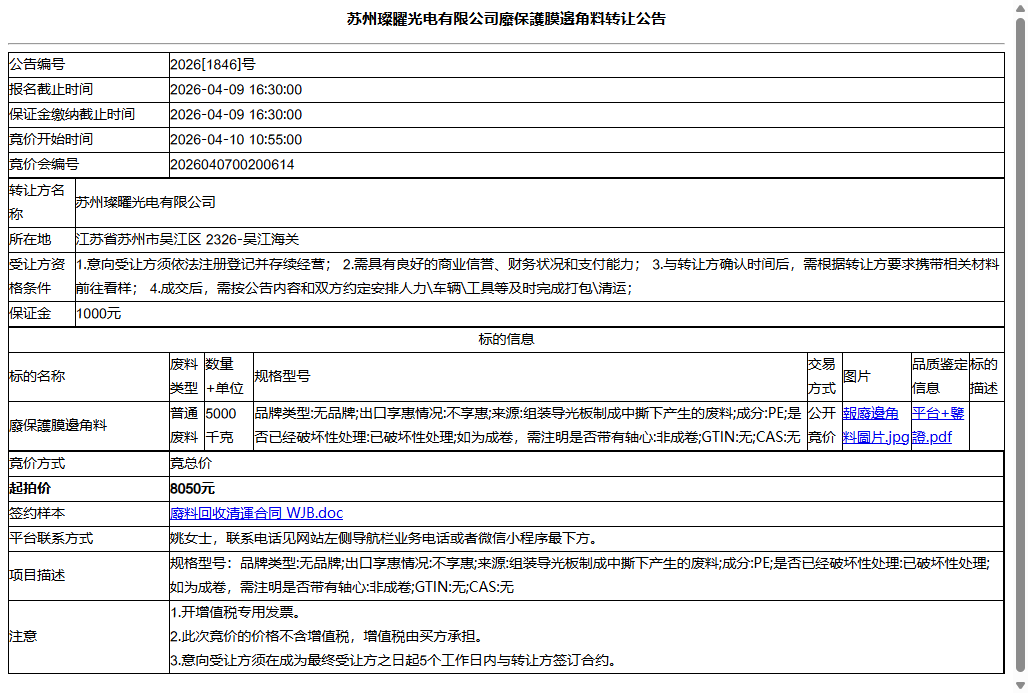This screenshot has width=1028, height=693.
Task: Select trade method 公开竞价 cell
Action: point(824,425)
